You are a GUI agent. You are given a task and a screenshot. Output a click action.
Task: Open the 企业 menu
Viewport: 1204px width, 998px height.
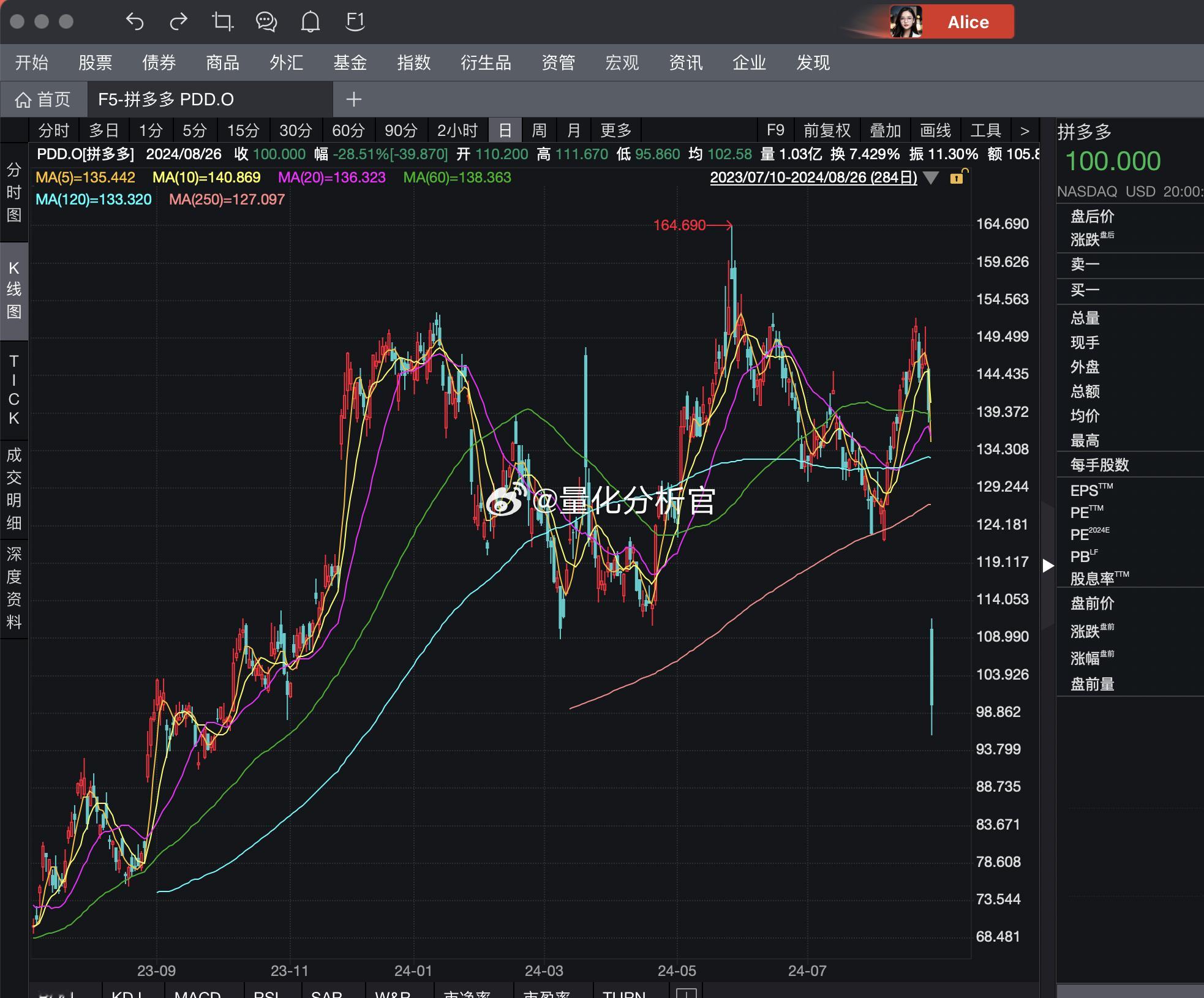coord(750,62)
